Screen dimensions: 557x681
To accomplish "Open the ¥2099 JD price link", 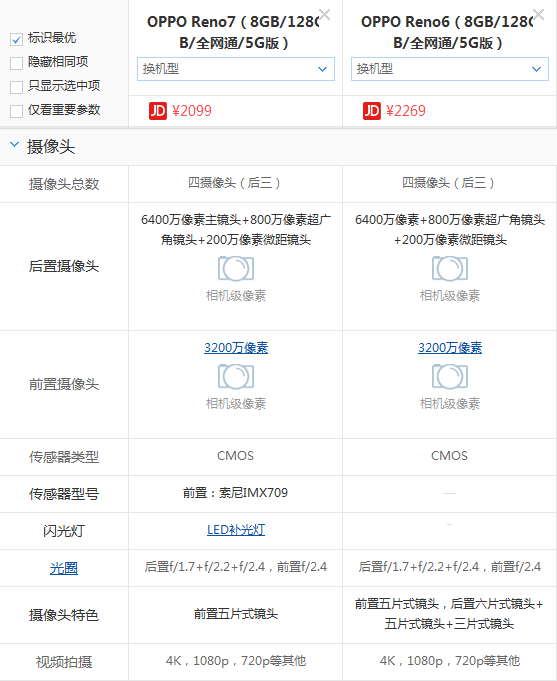I will (192, 111).
